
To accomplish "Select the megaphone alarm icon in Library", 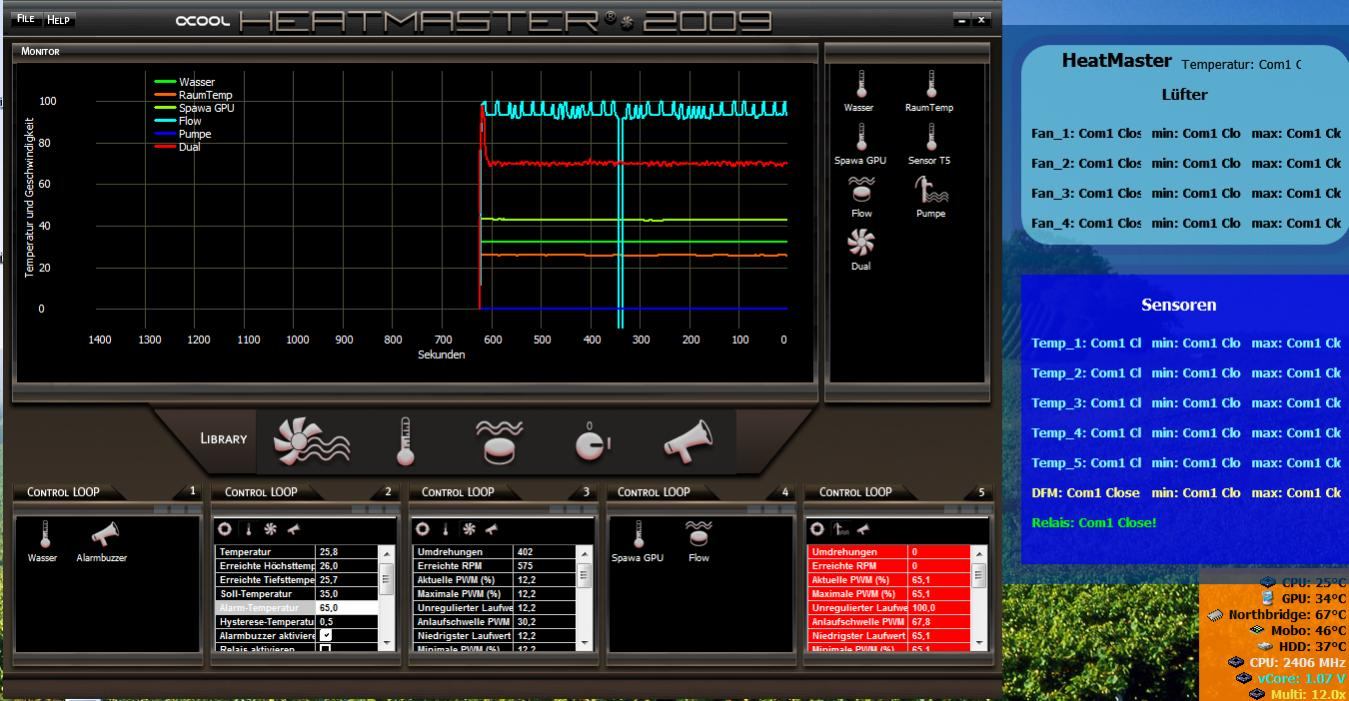I will point(689,440).
